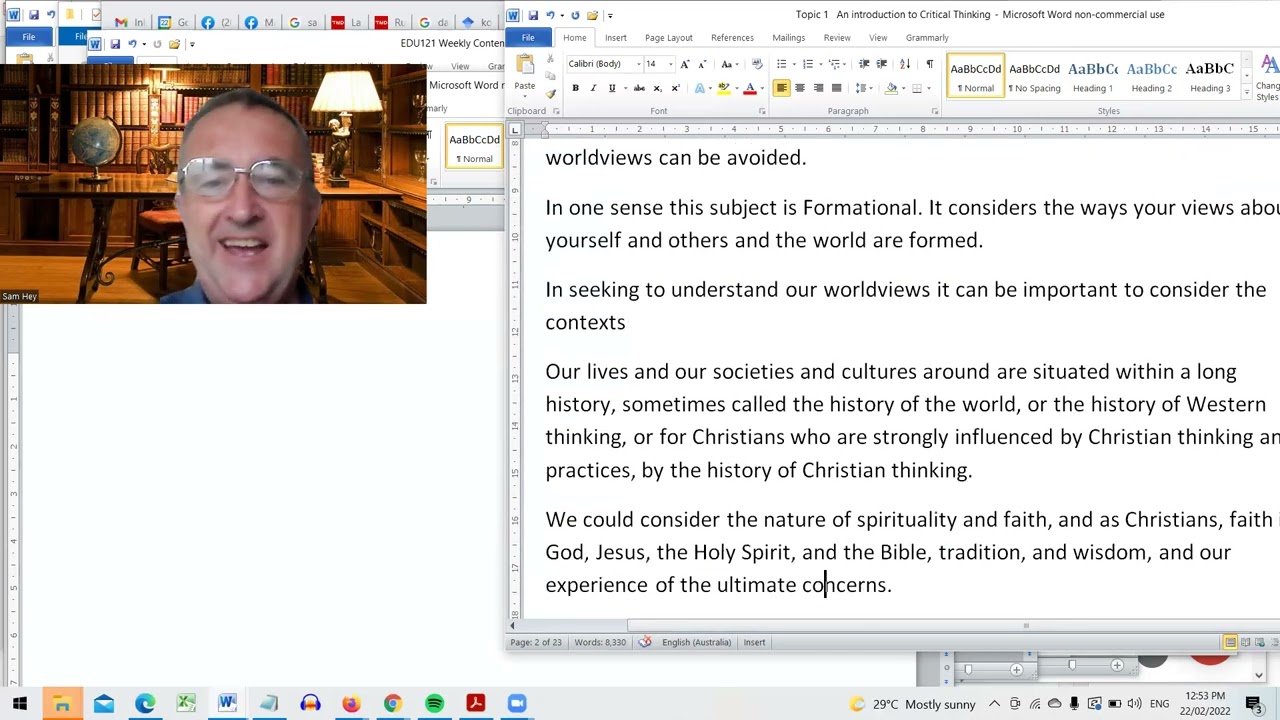The image size is (1280, 720).
Task: Click the Full Screen Reading view icon
Action: [1246, 642]
